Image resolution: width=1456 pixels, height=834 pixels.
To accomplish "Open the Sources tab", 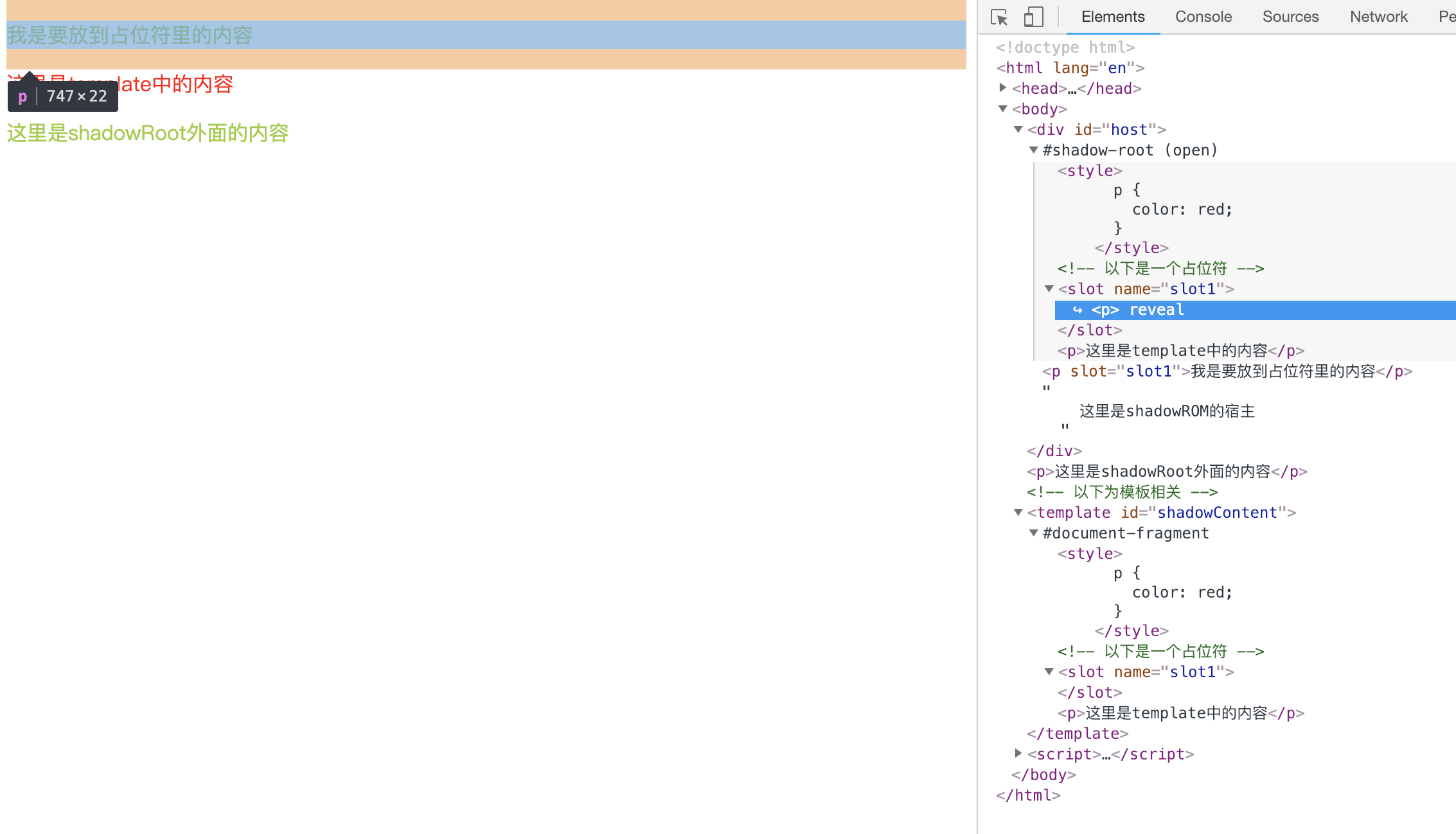I will click(1290, 17).
